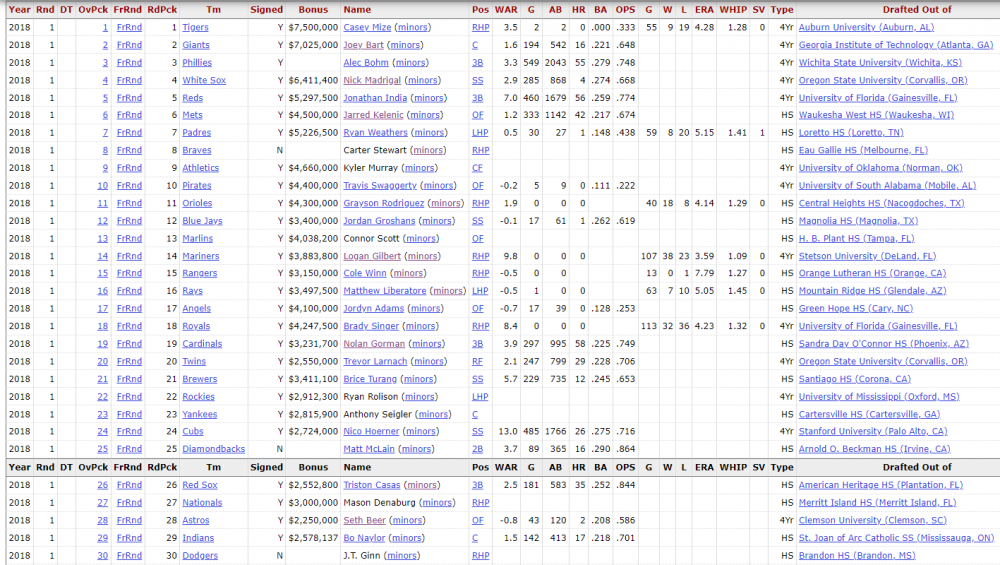Click the minors link beside Joey Bart
1000x565 pixels.
pos(404,45)
